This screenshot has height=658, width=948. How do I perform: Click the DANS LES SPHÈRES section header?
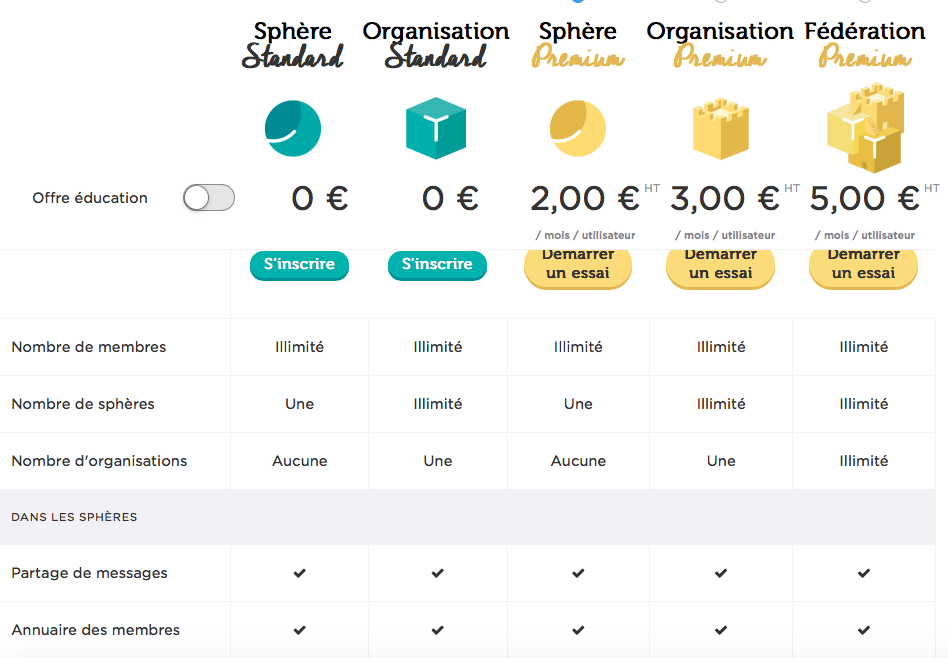(74, 518)
